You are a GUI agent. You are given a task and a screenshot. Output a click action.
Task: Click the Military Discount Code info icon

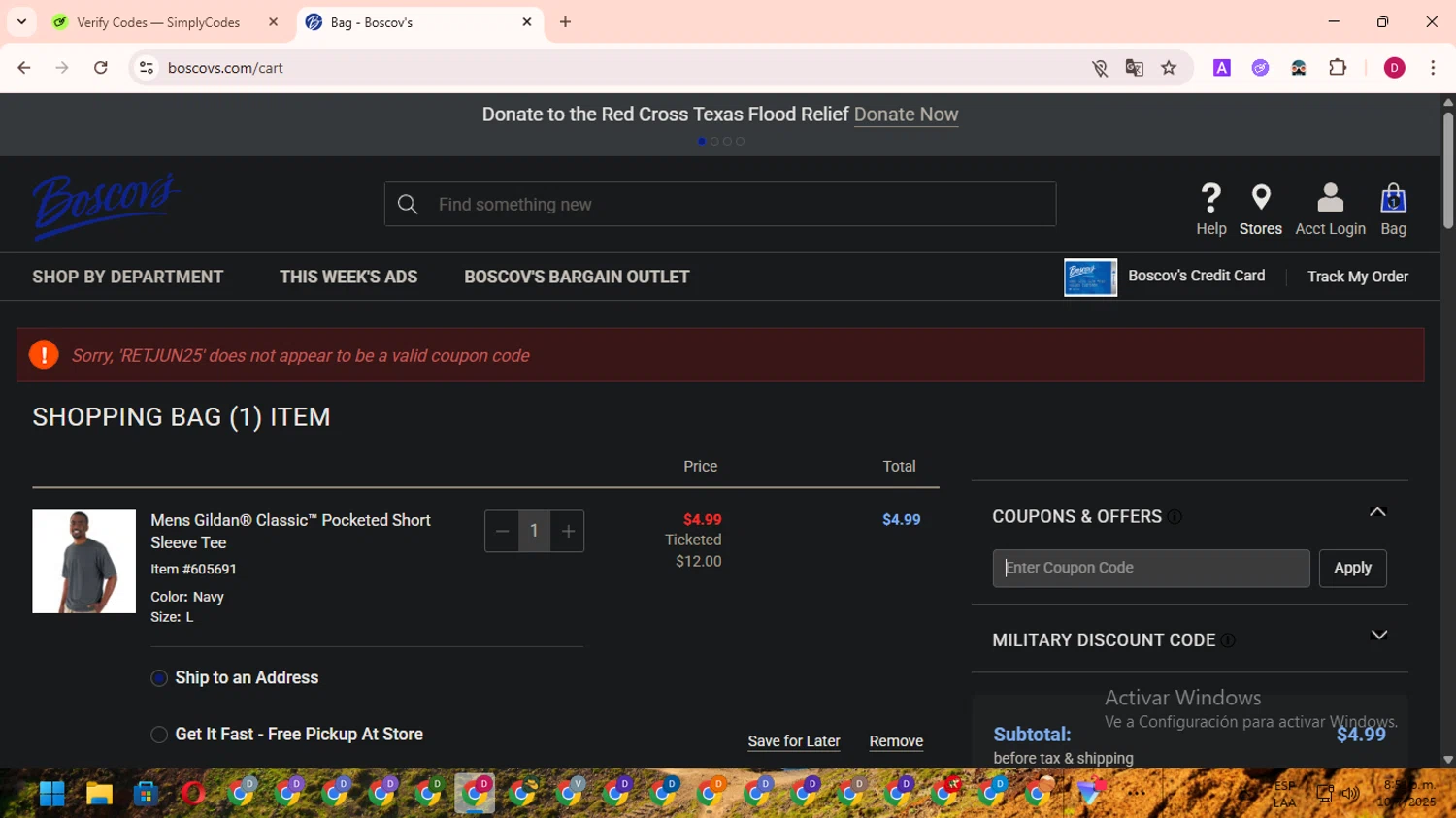pyautogui.click(x=1228, y=640)
